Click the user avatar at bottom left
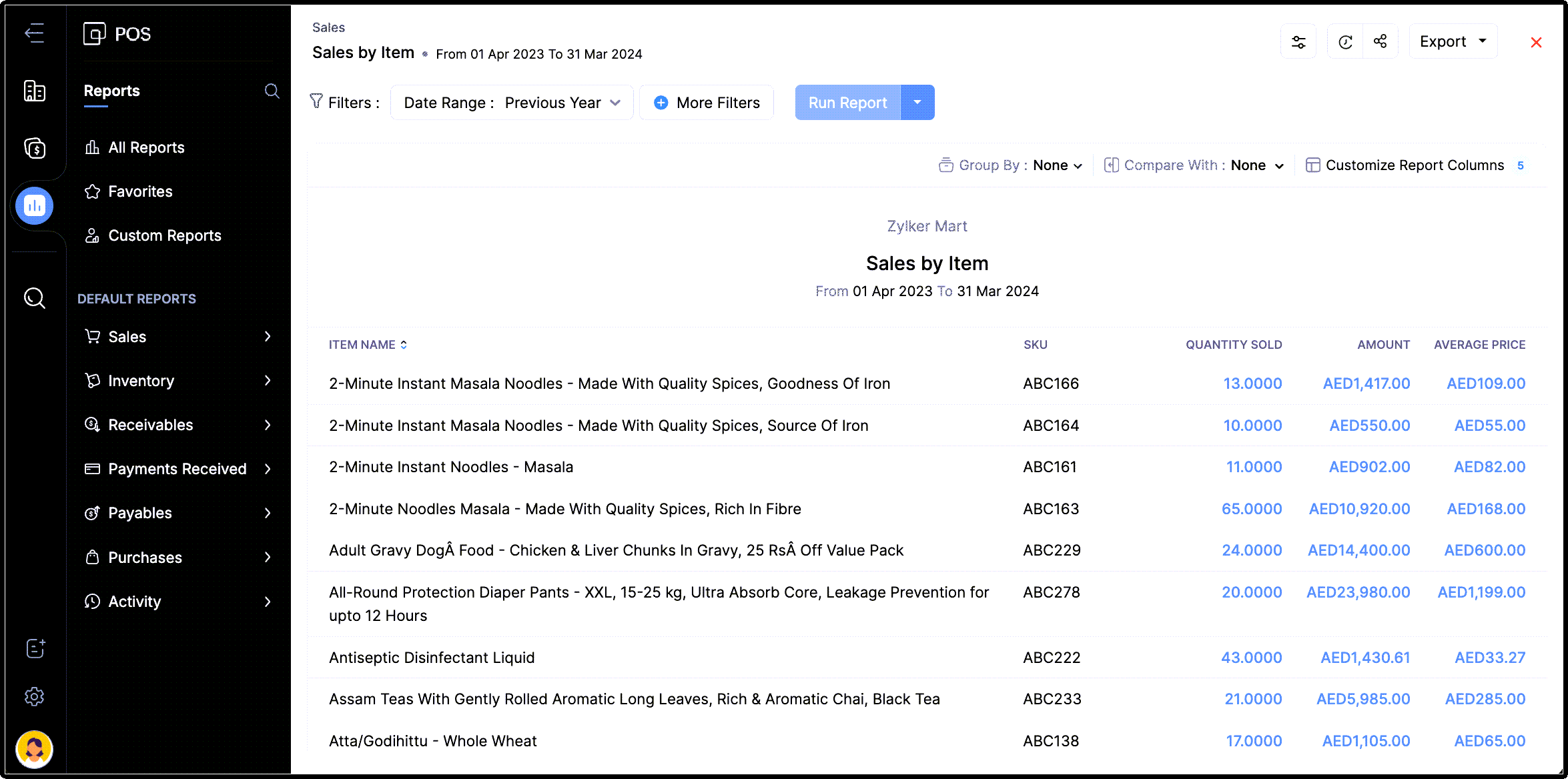 [34, 749]
